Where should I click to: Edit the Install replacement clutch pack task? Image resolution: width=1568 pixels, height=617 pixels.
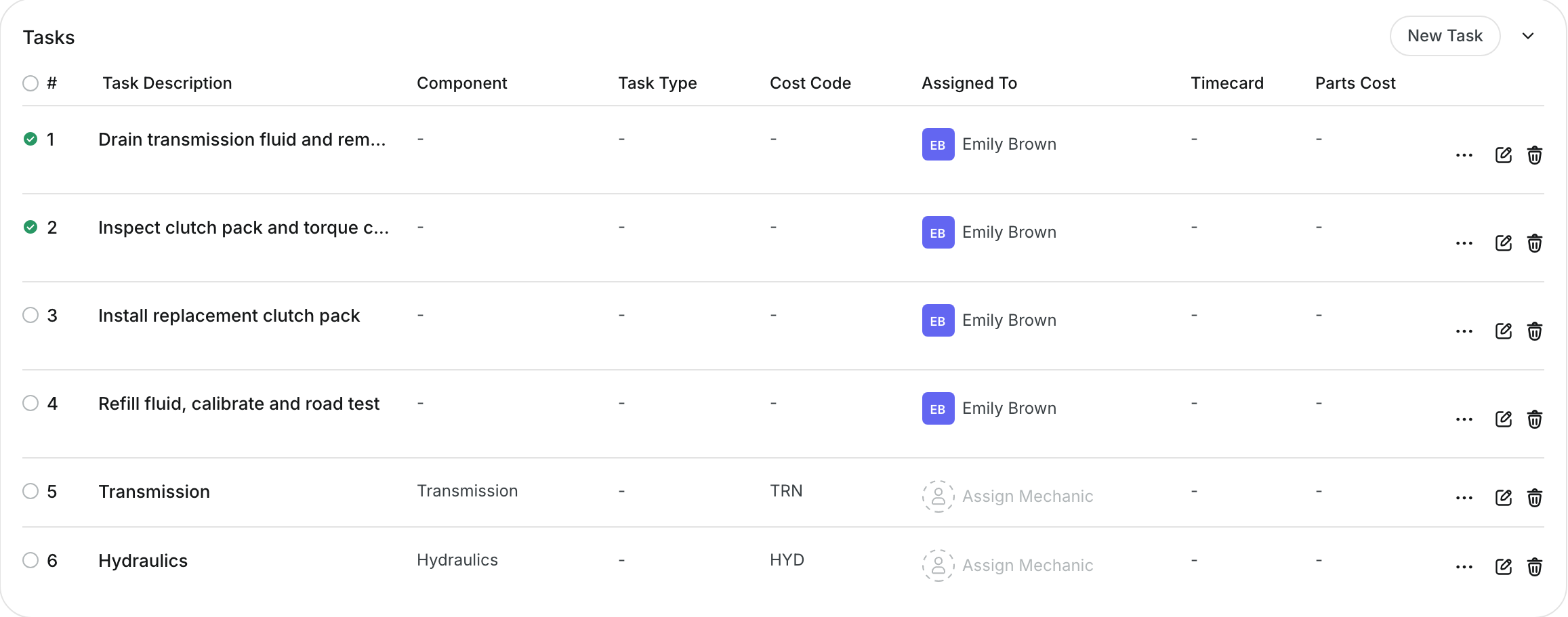(x=1503, y=331)
